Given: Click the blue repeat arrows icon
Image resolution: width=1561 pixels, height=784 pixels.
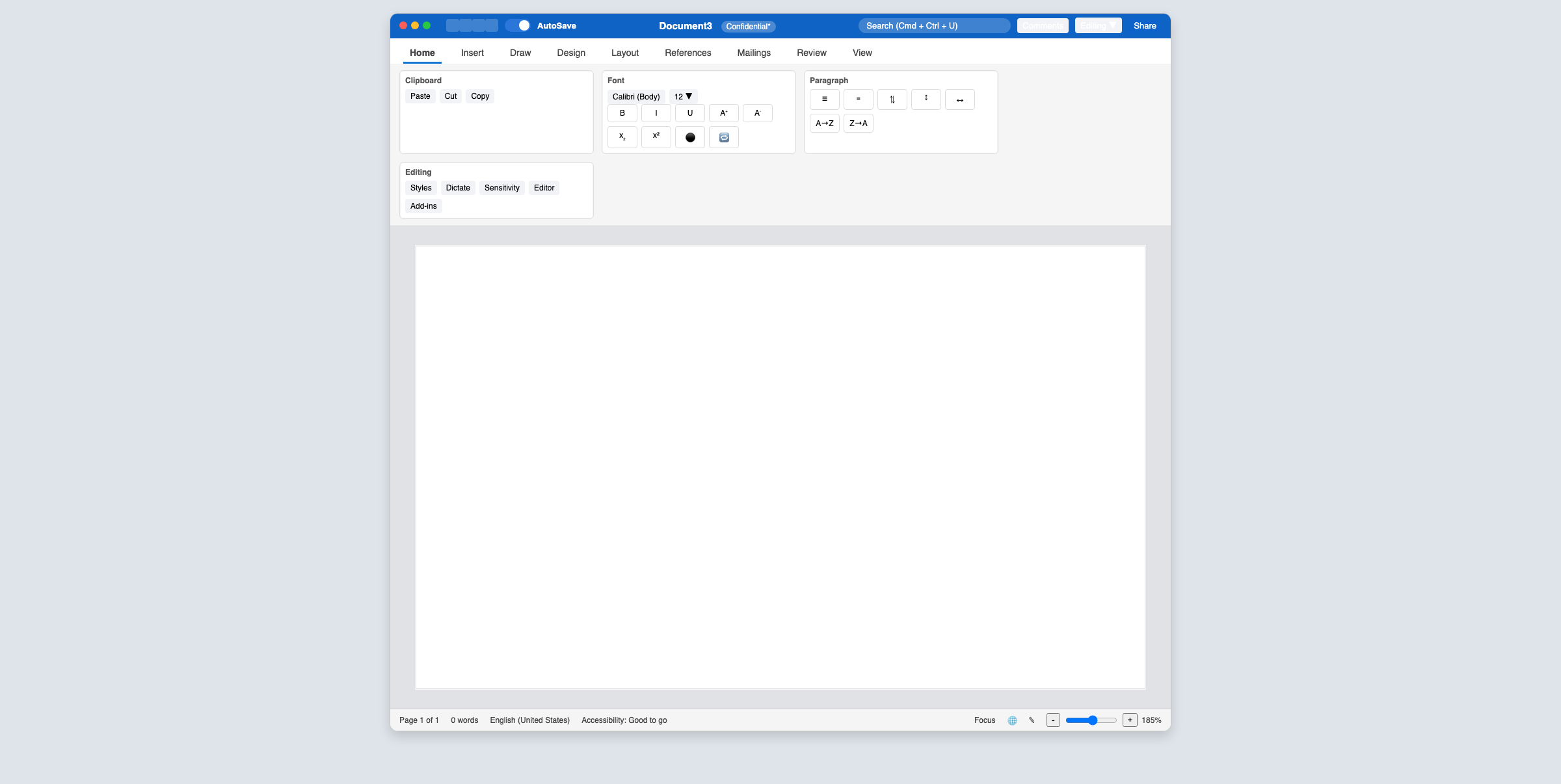Looking at the screenshot, I should click(x=723, y=137).
